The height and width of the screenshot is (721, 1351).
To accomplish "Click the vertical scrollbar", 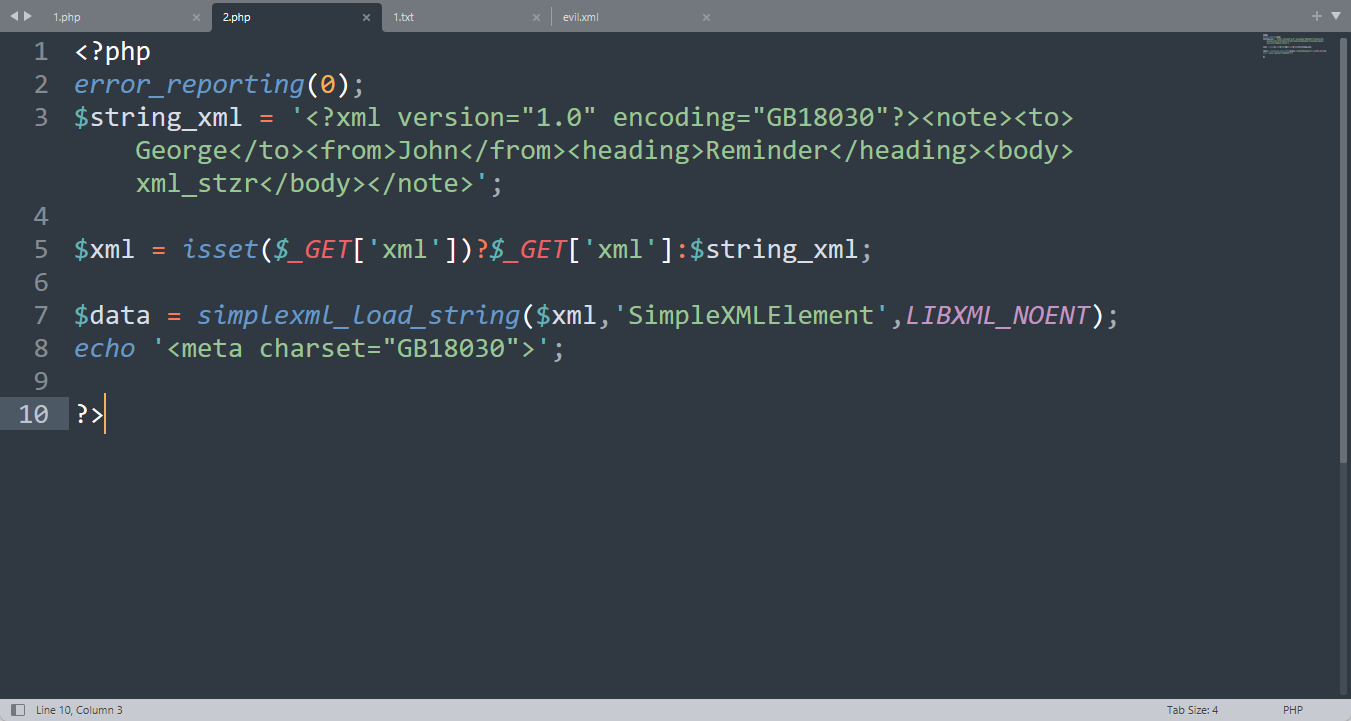I will point(1344,250).
